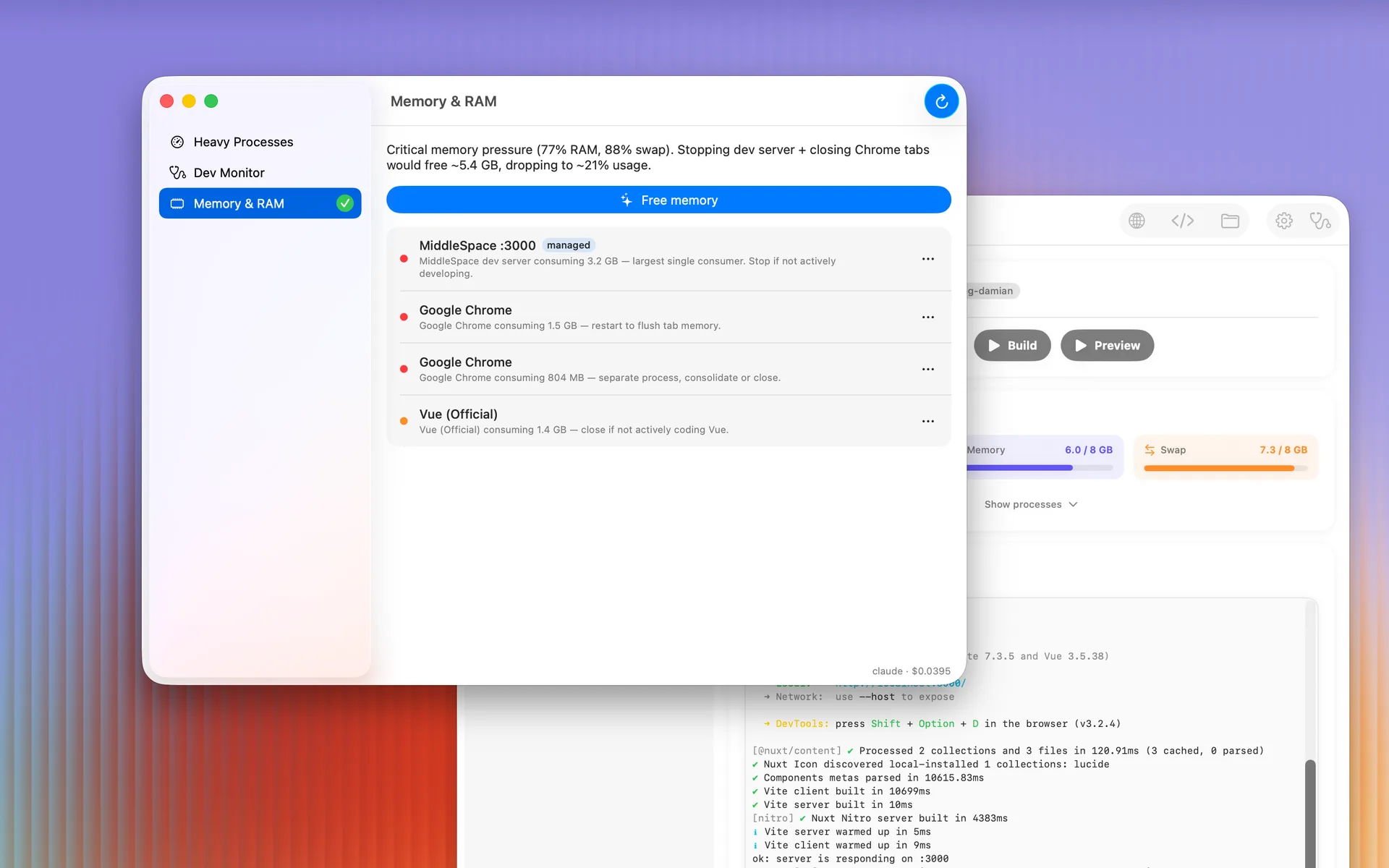Click the code brackets icon in background window
The width and height of the screenshot is (1389, 868).
click(1183, 221)
